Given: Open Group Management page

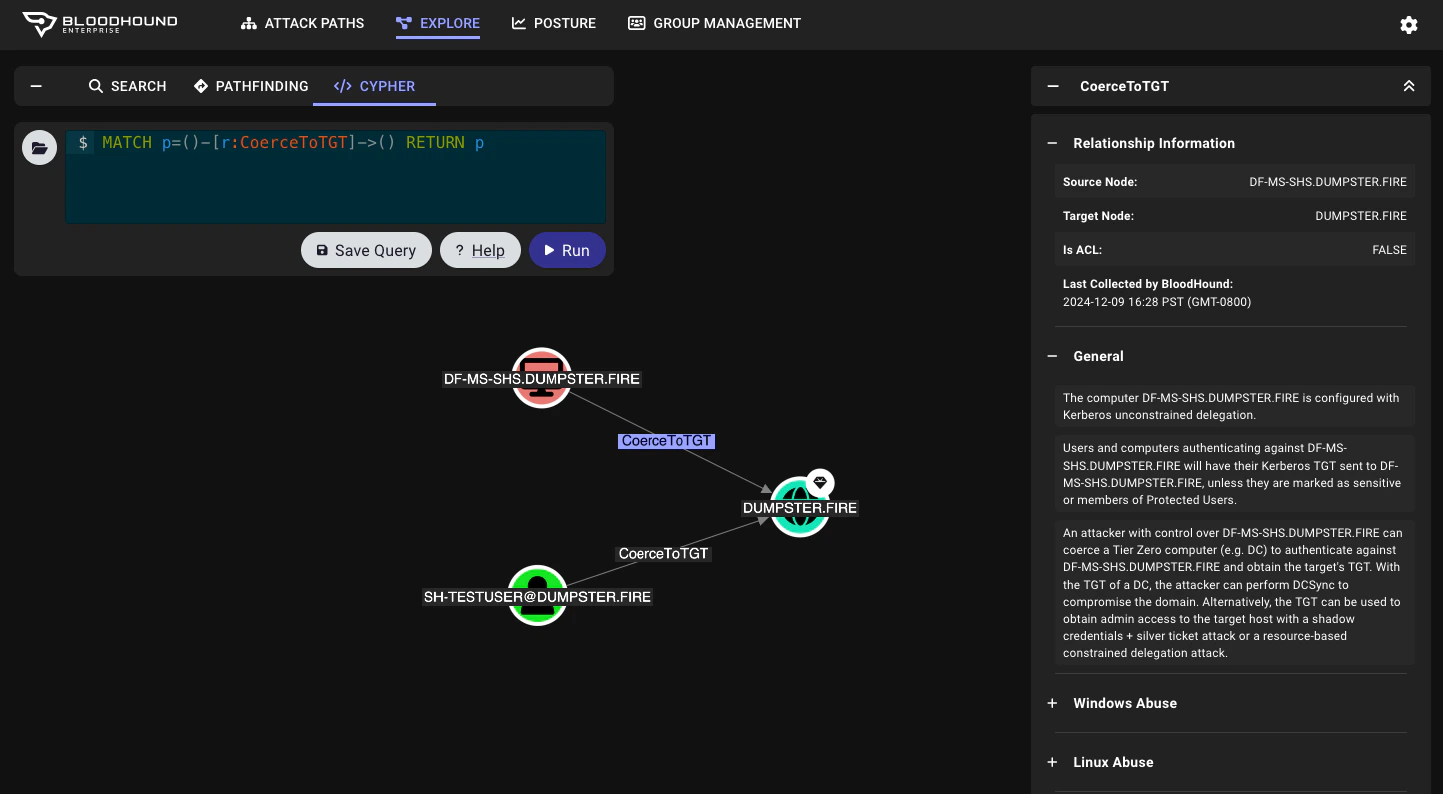Looking at the screenshot, I should (714, 23).
